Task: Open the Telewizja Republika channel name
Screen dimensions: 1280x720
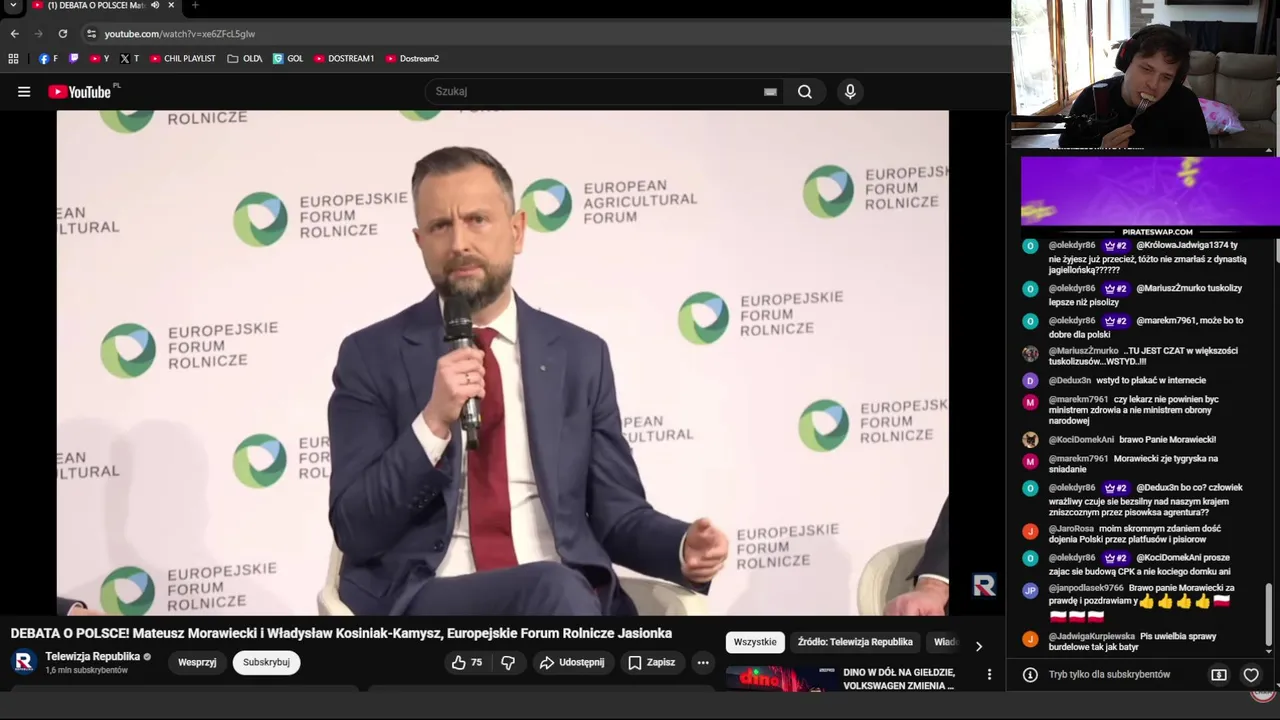Action: 92,657
